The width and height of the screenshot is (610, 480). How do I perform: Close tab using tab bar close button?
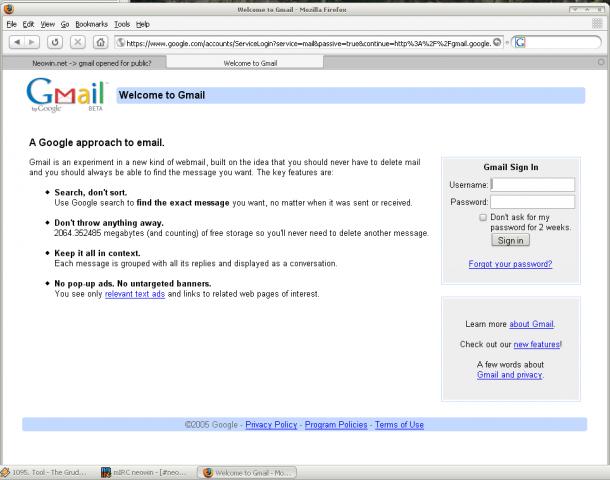click(x=601, y=62)
